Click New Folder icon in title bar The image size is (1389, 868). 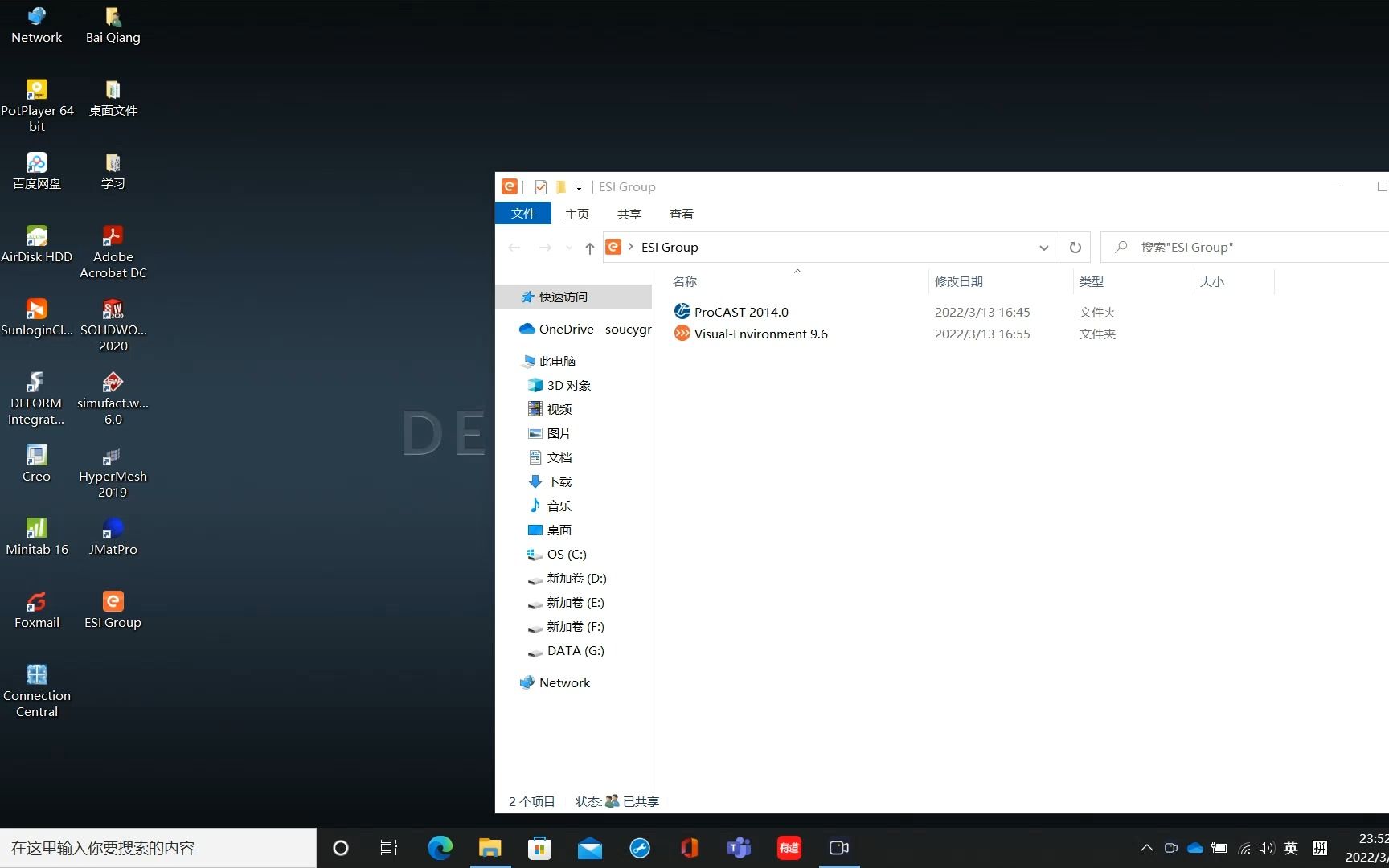tap(561, 187)
